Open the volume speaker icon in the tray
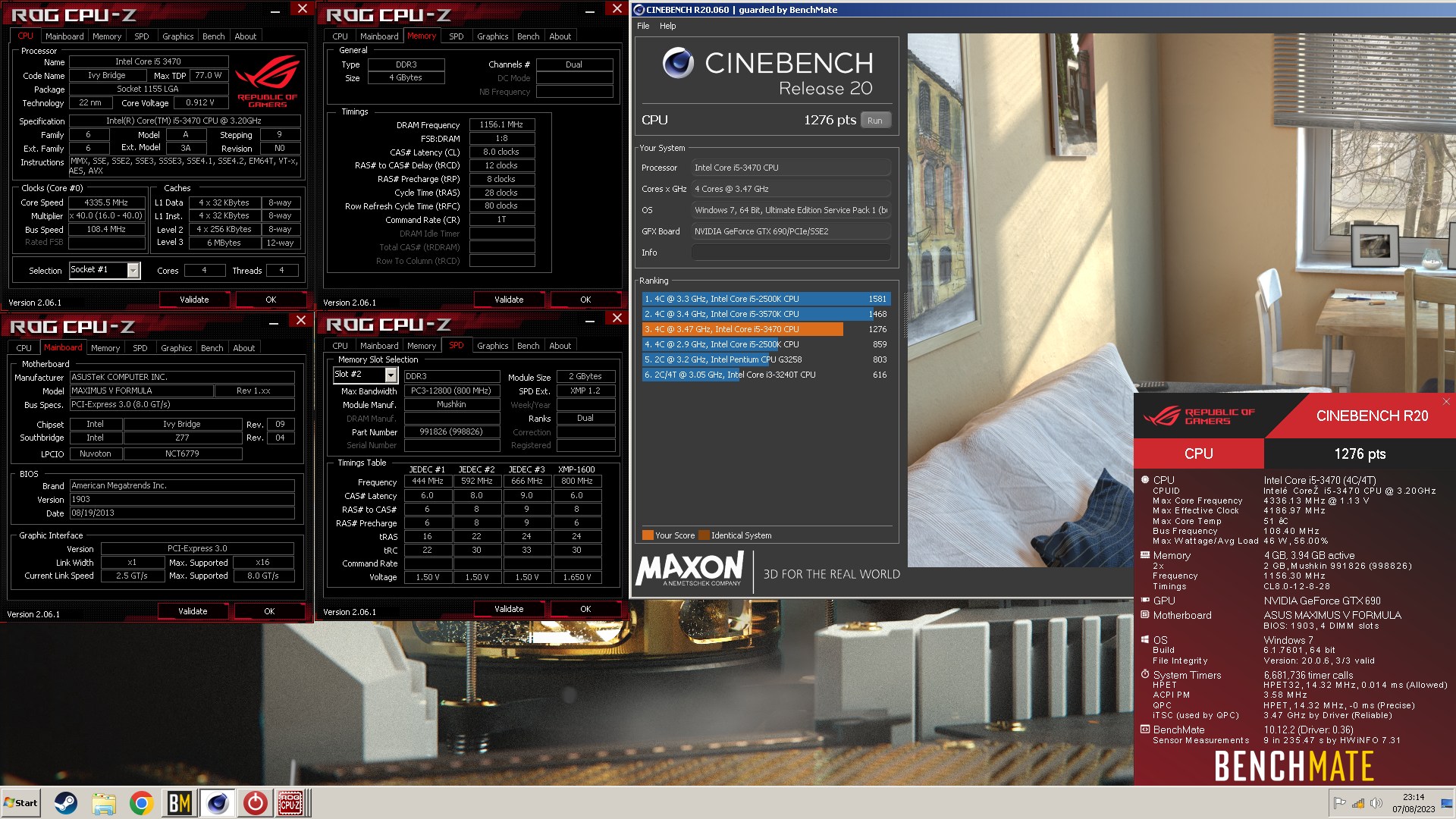Viewport: 1456px width, 819px height. (x=1376, y=803)
